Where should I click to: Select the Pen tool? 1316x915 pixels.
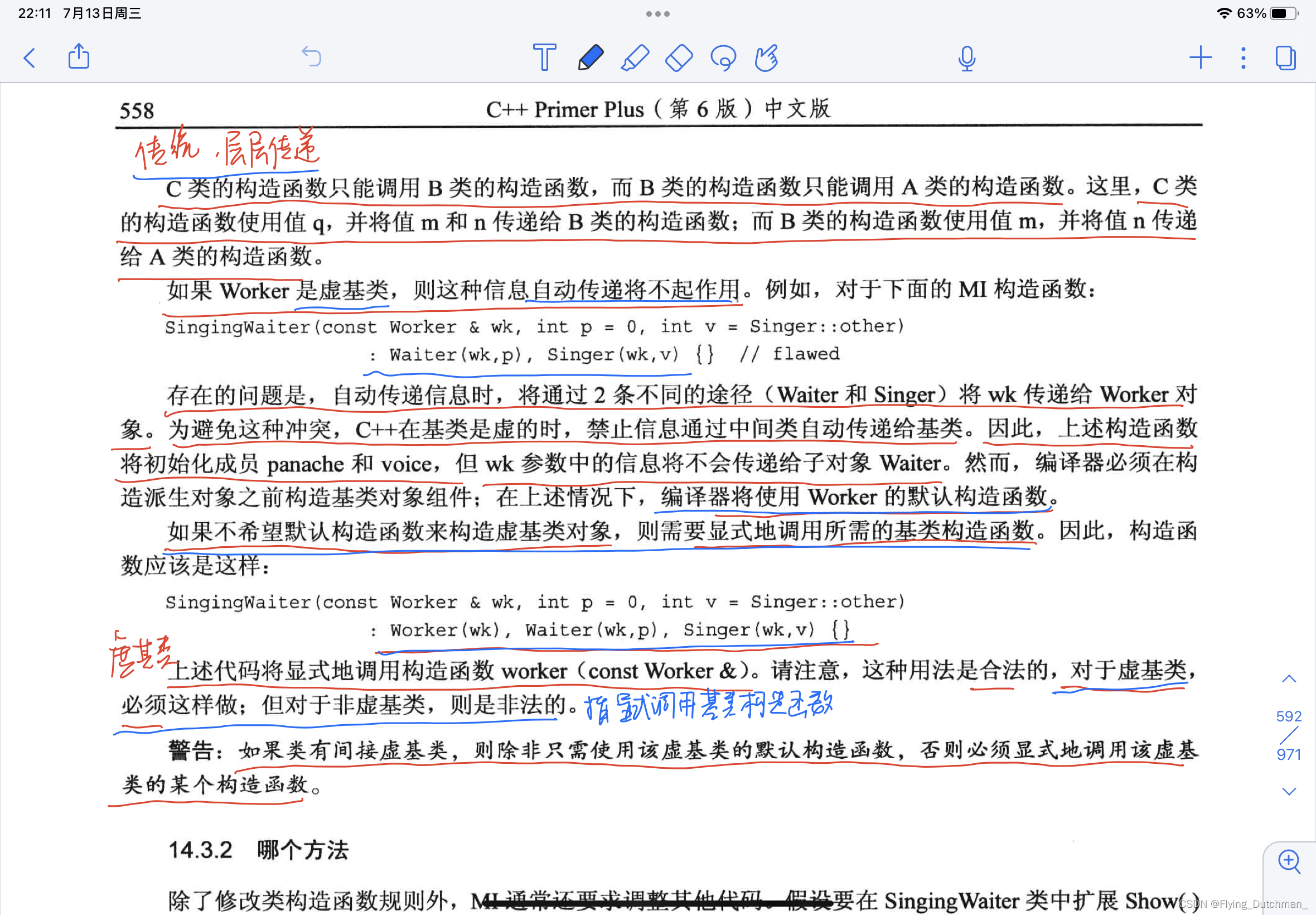pos(590,57)
